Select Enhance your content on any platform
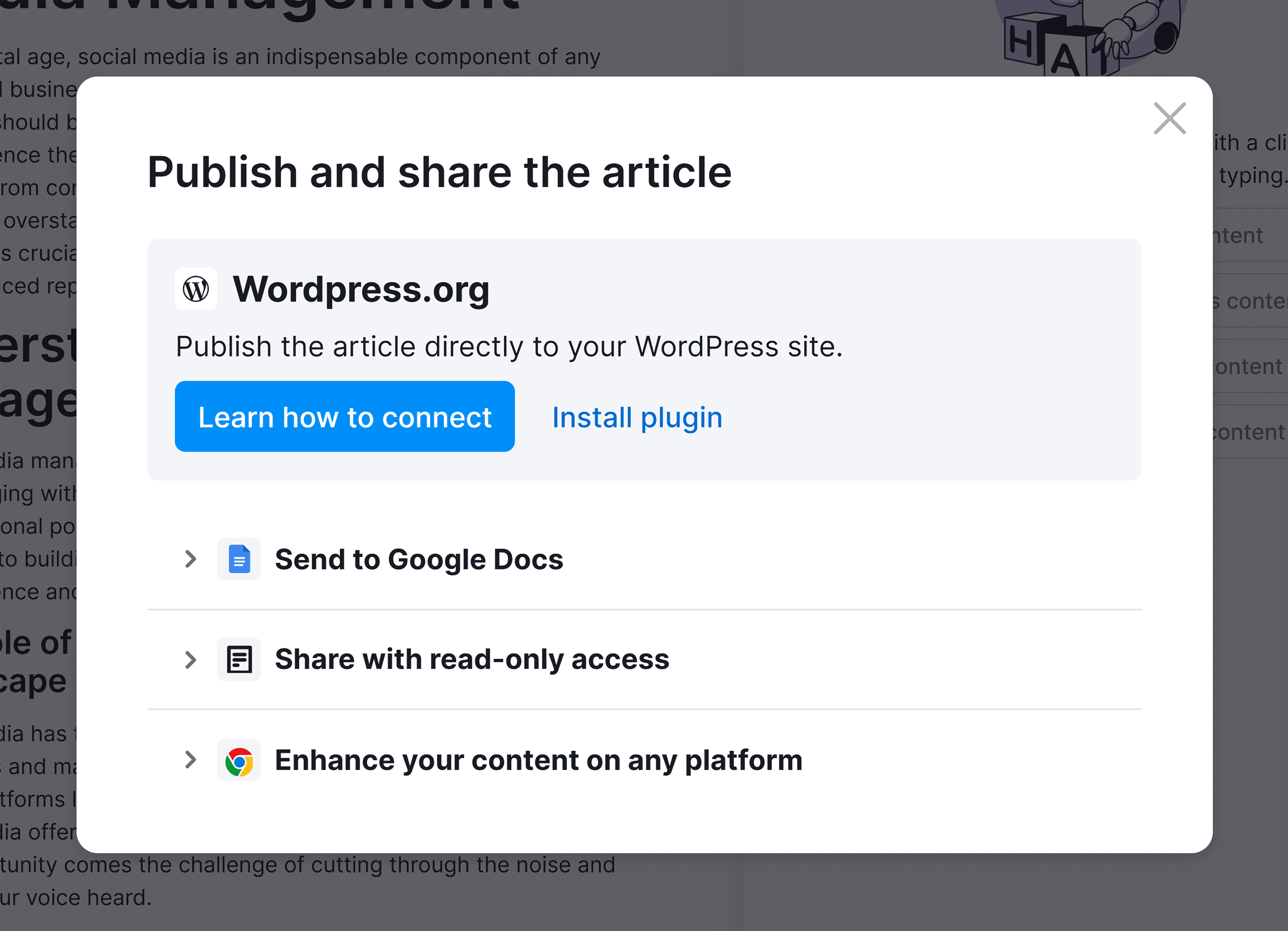This screenshot has height=931, width=1288. (x=538, y=760)
